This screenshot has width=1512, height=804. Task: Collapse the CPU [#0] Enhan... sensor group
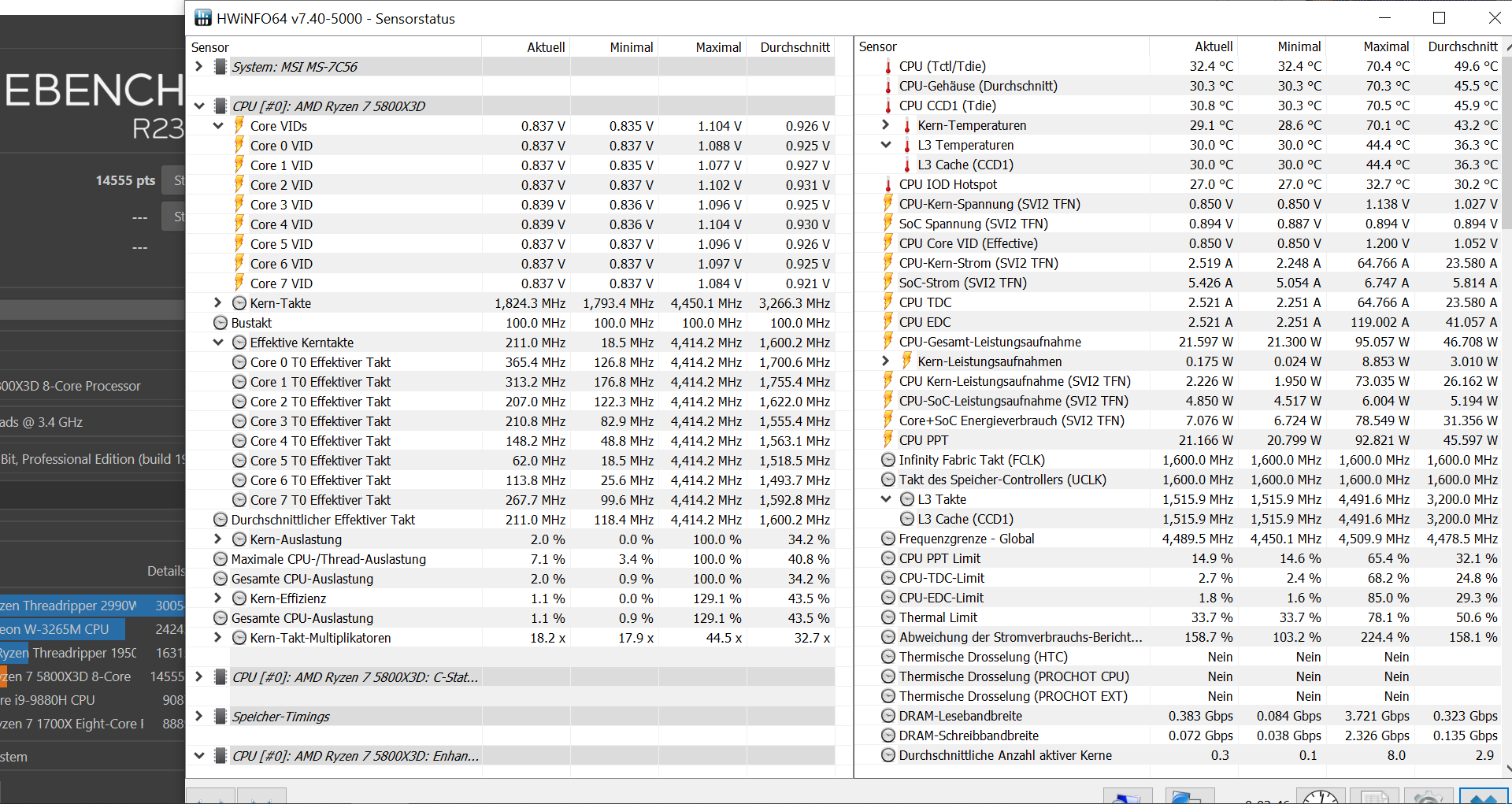point(199,756)
